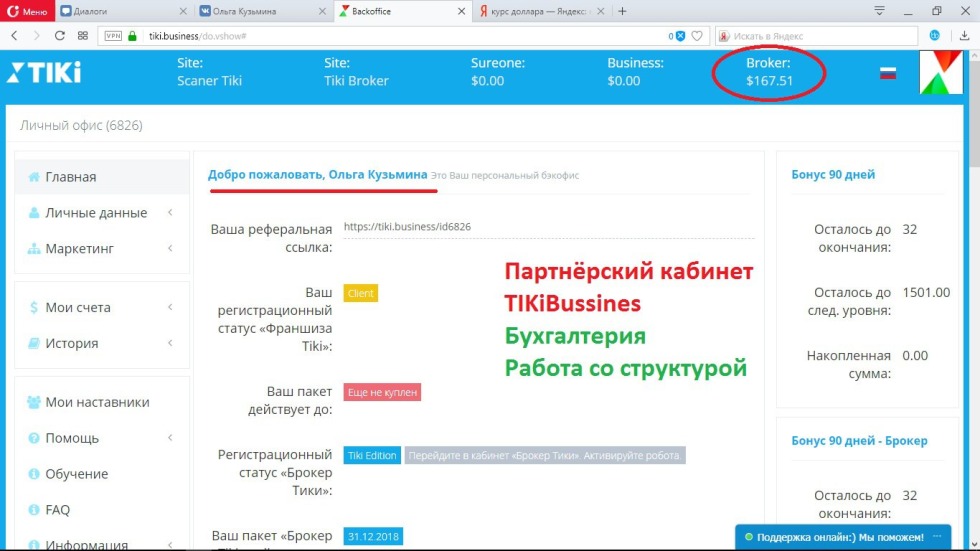Switch to the Ольга Кузьмина tab
This screenshot has width=980, height=551.
point(257,11)
